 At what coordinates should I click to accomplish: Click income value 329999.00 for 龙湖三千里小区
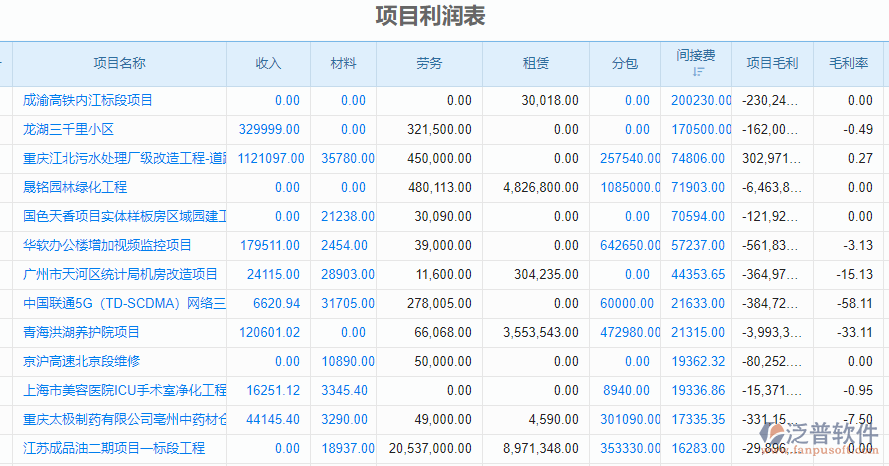pyautogui.click(x=269, y=129)
